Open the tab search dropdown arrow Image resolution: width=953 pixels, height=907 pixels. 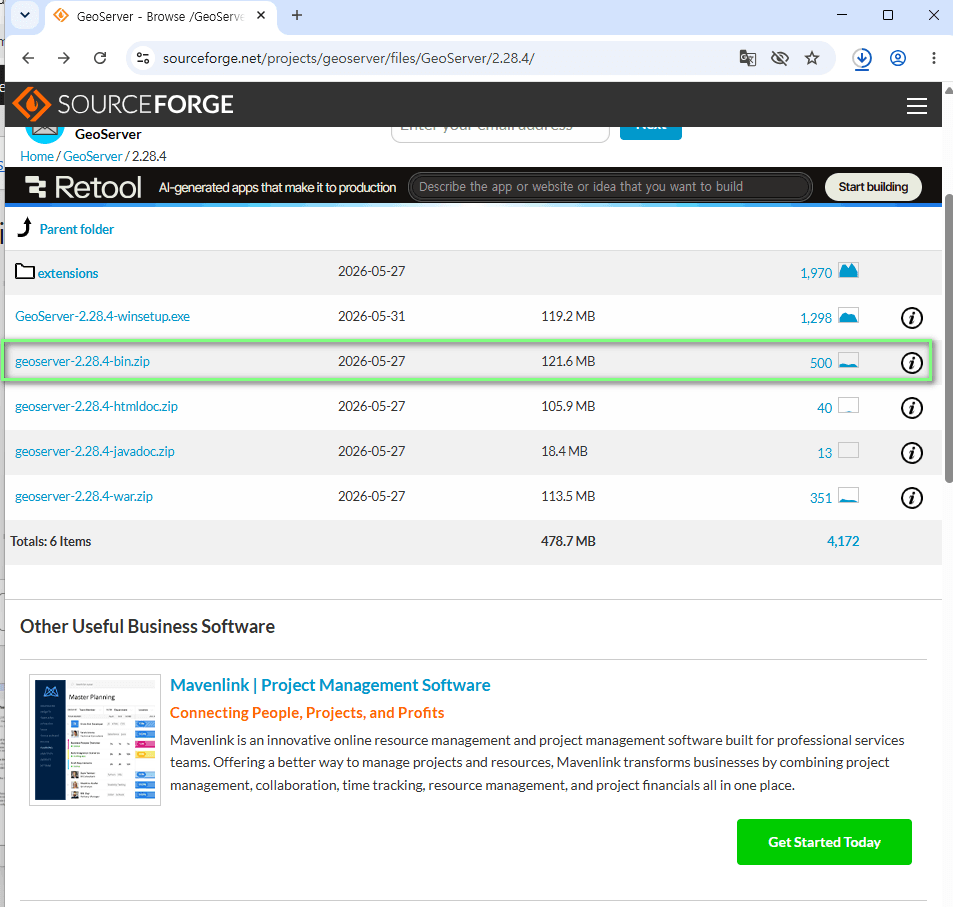click(x=25, y=15)
